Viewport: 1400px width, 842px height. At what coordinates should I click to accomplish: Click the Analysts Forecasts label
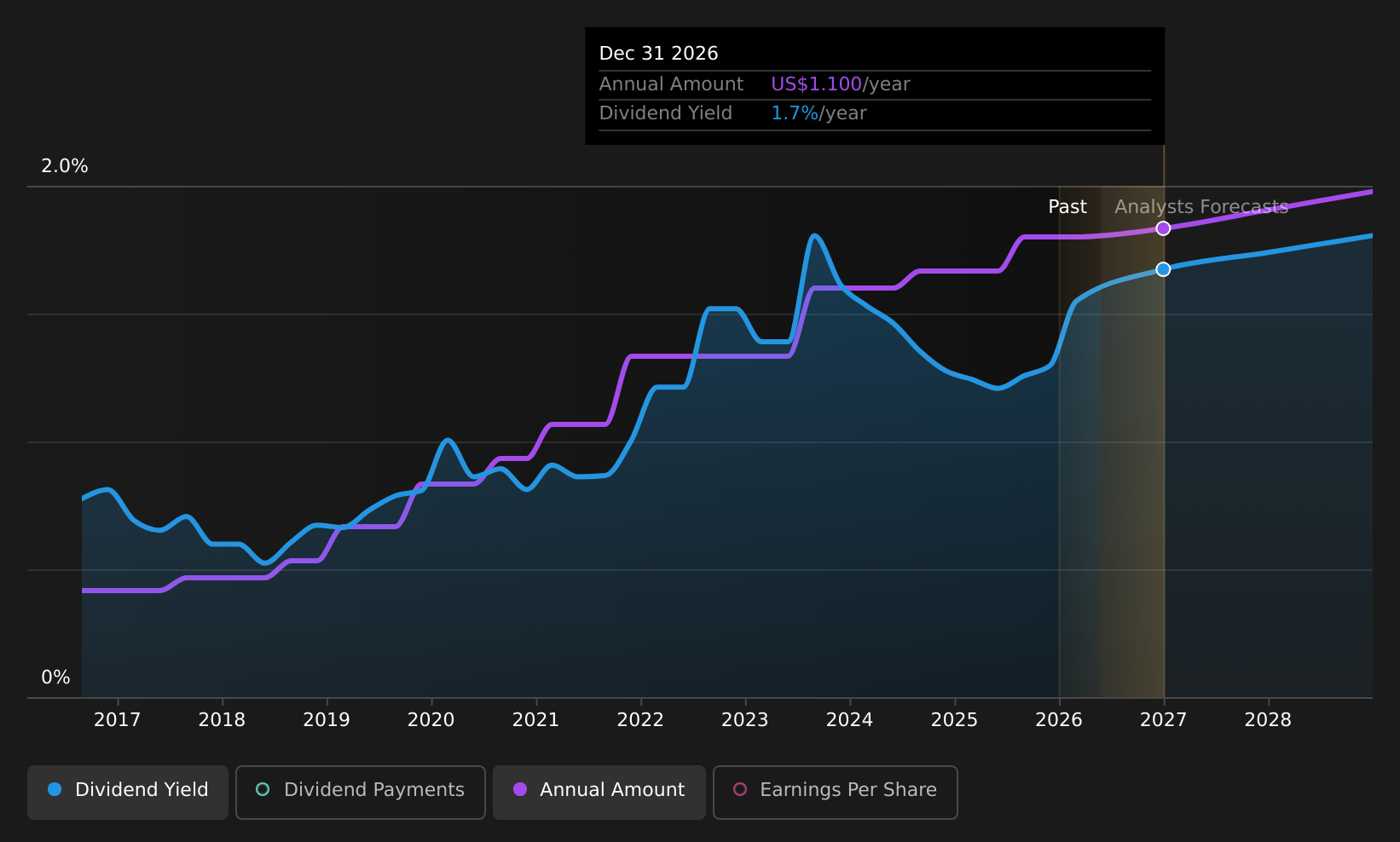1201,207
